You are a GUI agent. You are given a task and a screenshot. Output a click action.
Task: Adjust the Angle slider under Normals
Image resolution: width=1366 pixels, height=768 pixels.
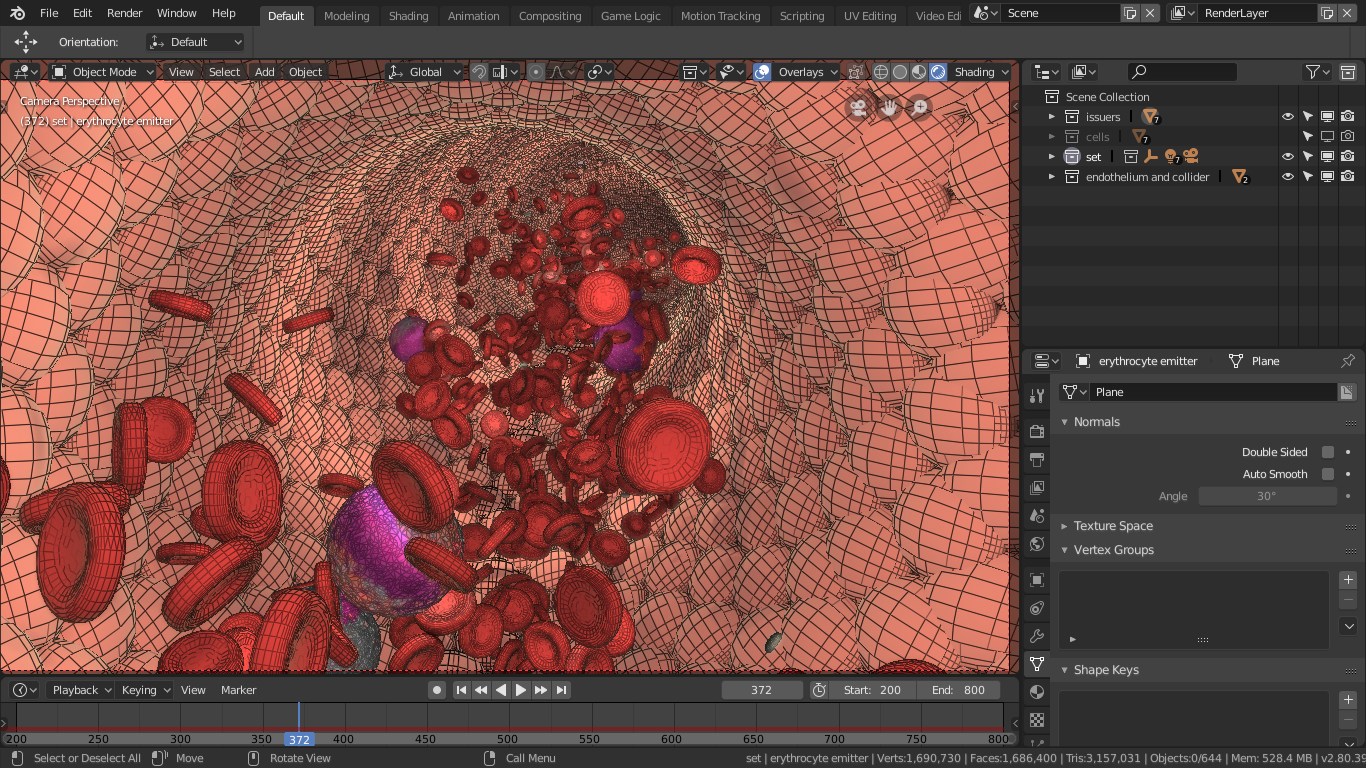[1267, 495]
